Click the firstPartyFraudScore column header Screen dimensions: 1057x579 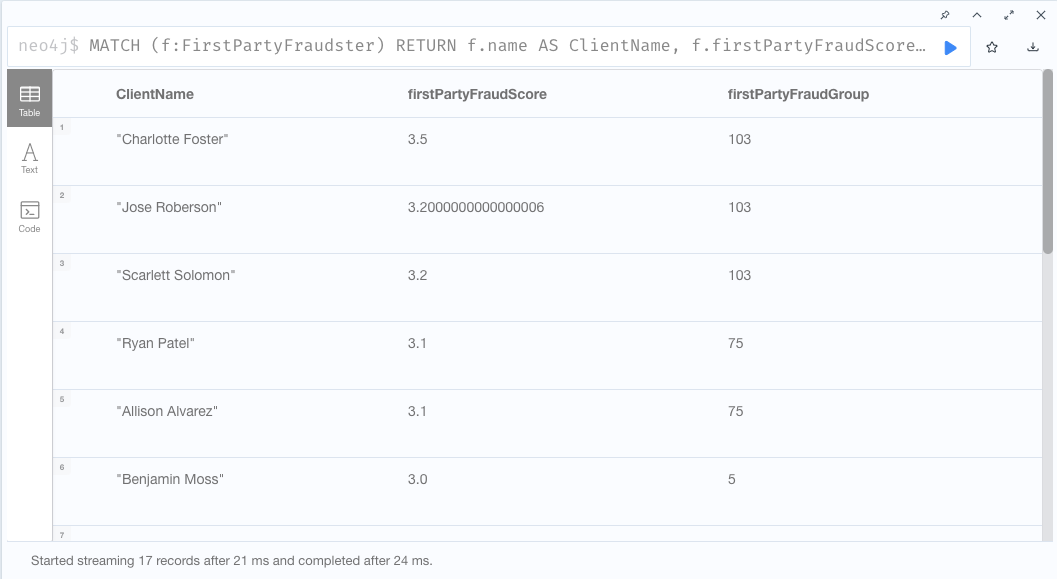click(477, 94)
